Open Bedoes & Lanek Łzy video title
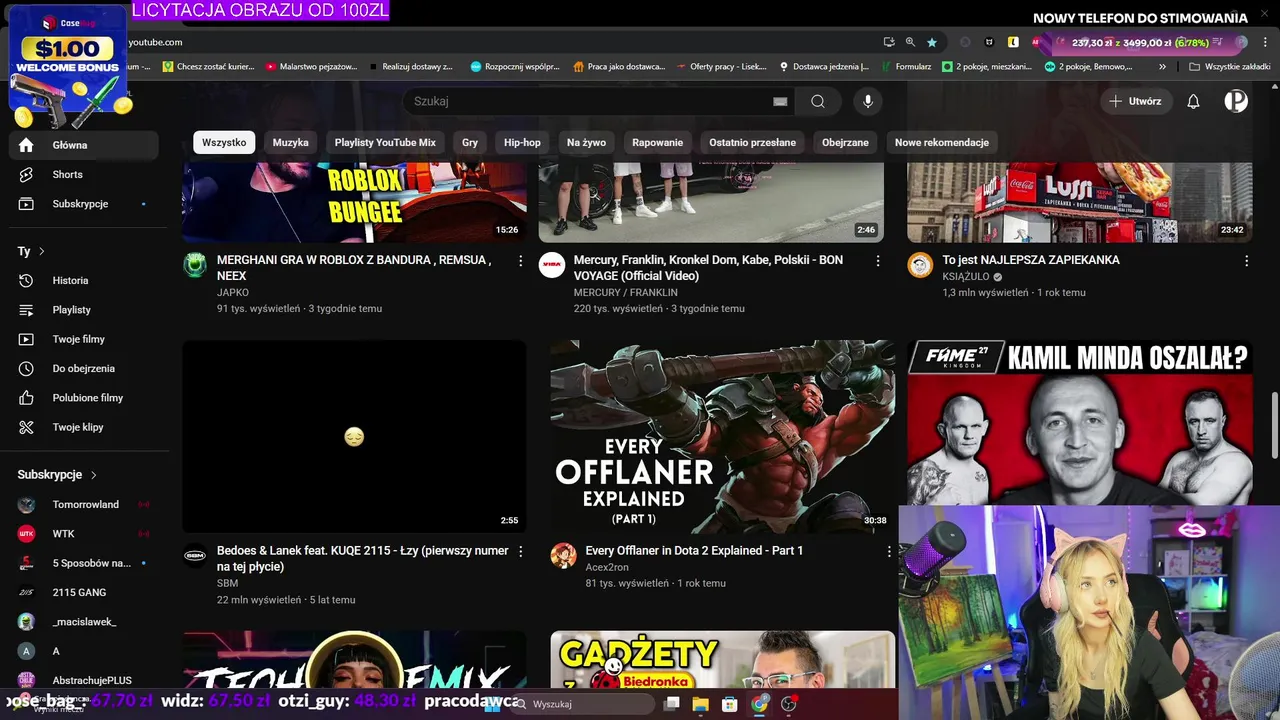The image size is (1280, 720). tap(363, 559)
